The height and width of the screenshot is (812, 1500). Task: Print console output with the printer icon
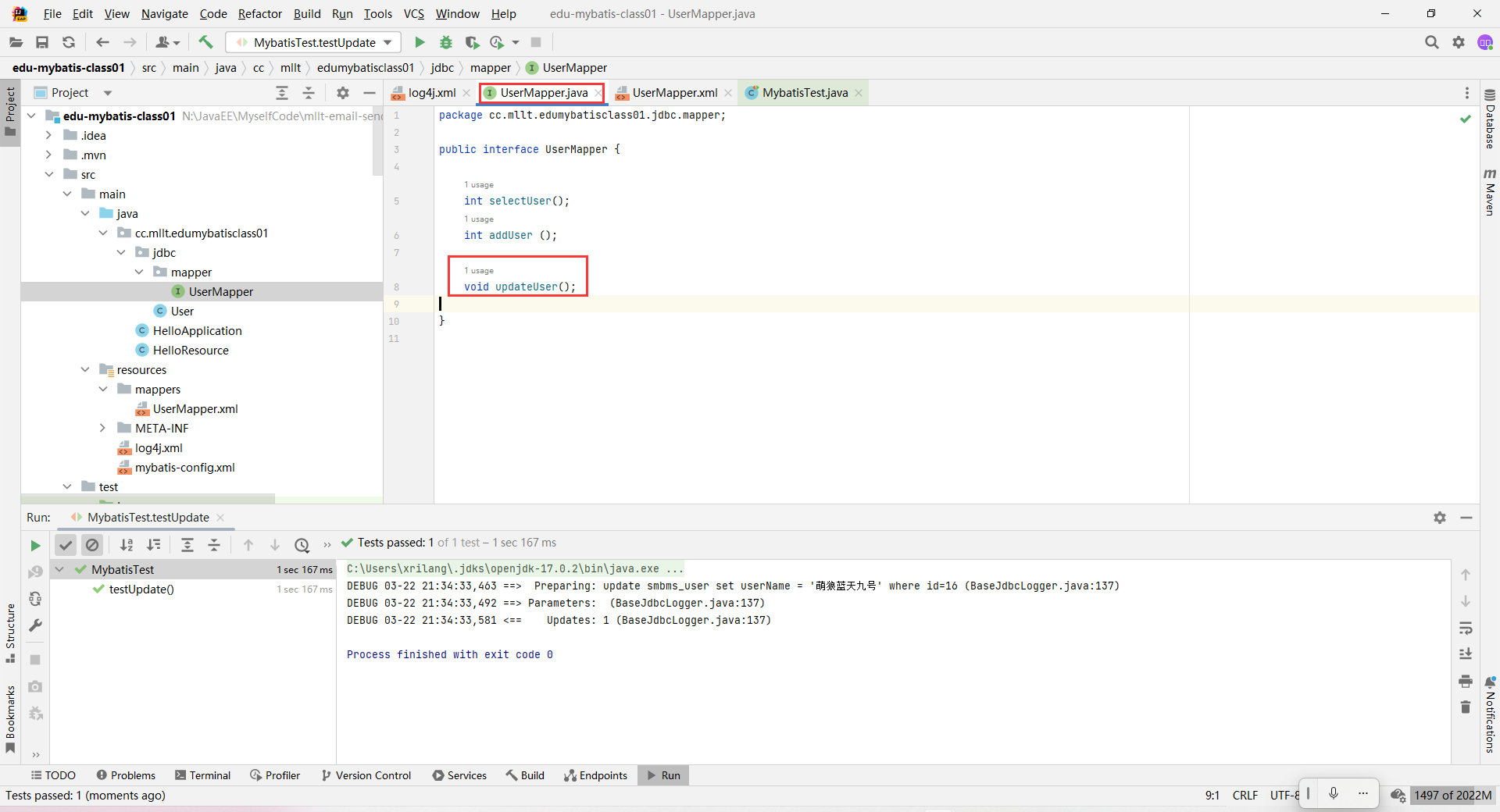tap(1466, 681)
